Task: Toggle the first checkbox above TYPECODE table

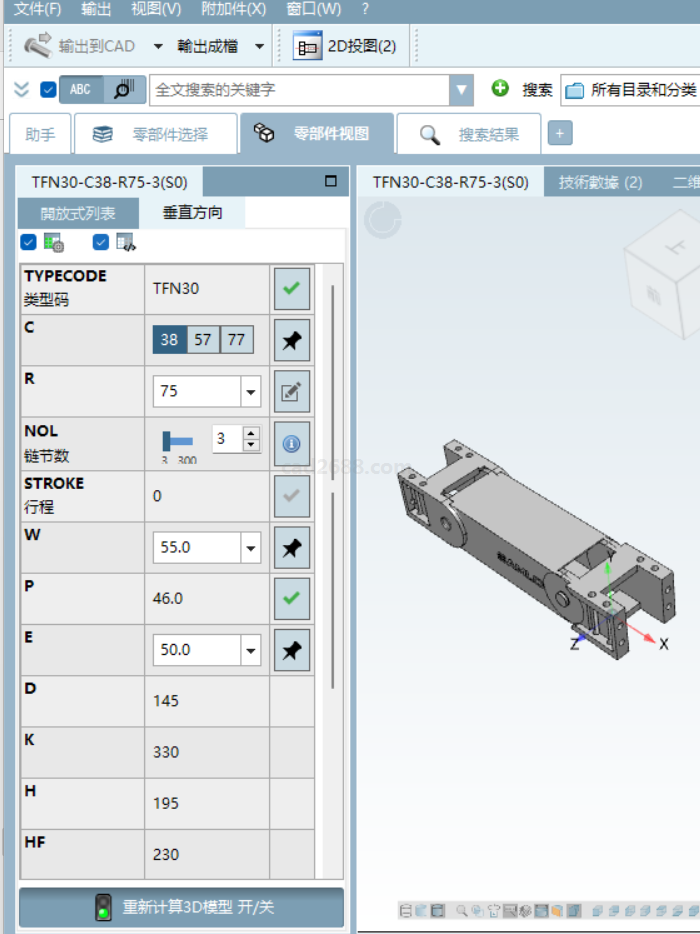Action: [28, 242]
